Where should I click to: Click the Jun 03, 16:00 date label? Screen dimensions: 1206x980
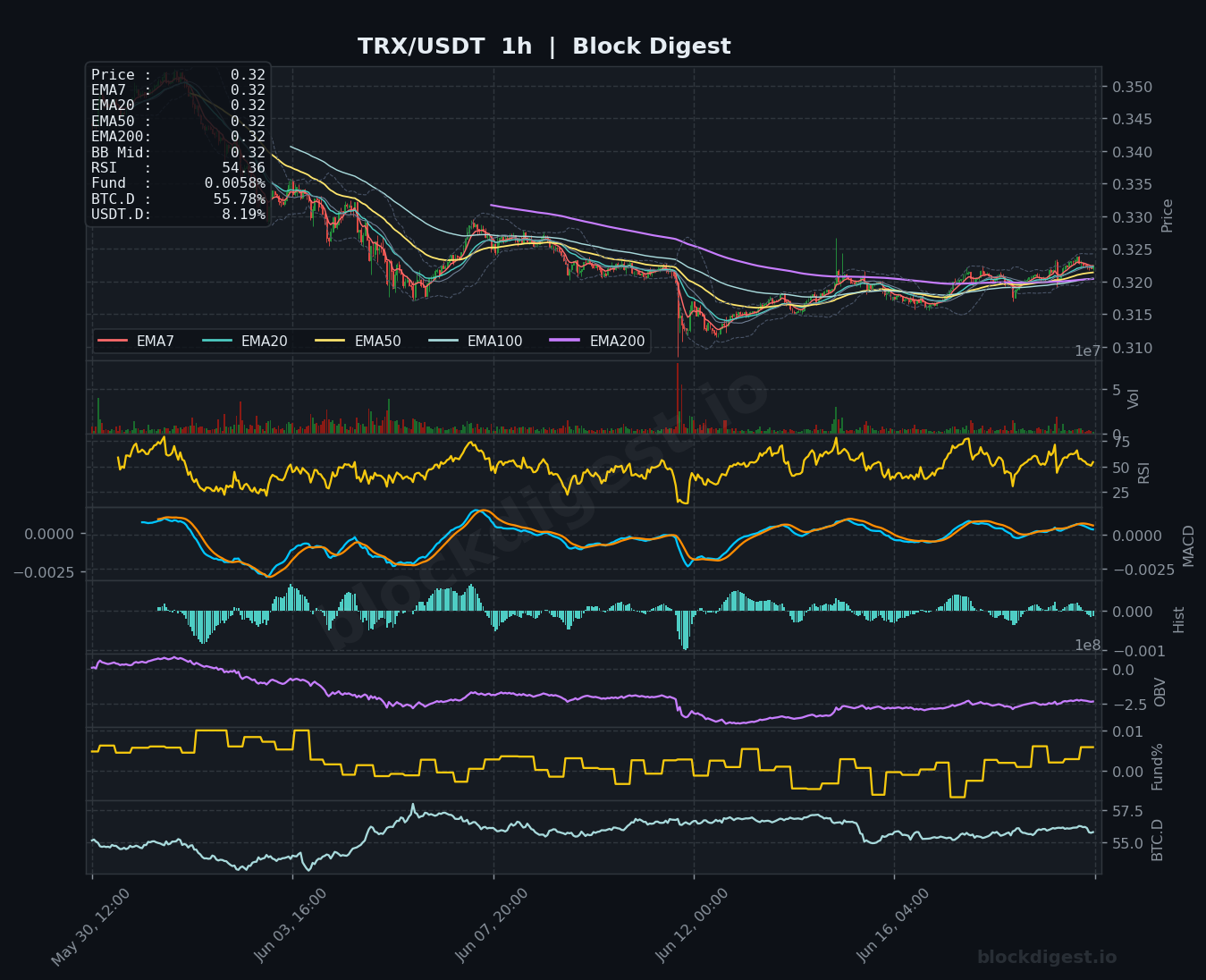pyautogui.click(x=291, y=925)
